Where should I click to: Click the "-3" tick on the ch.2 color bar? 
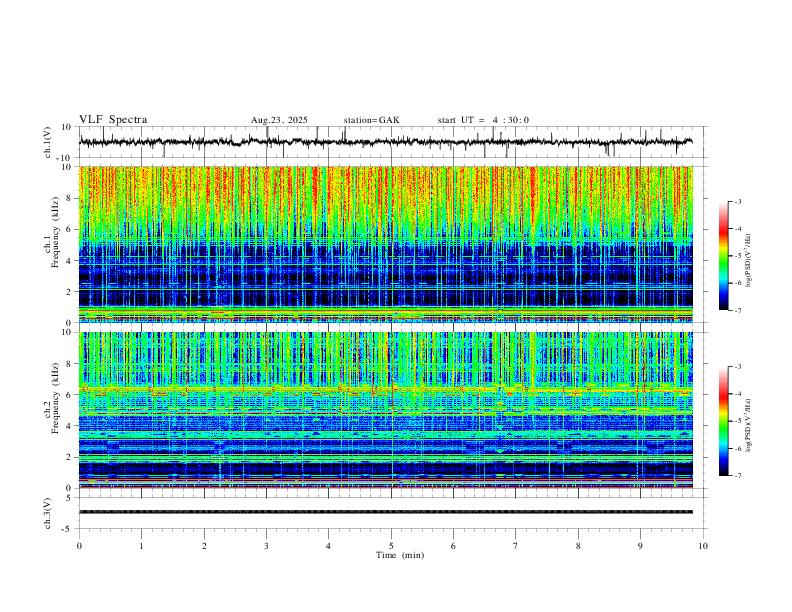coord(738,367)
